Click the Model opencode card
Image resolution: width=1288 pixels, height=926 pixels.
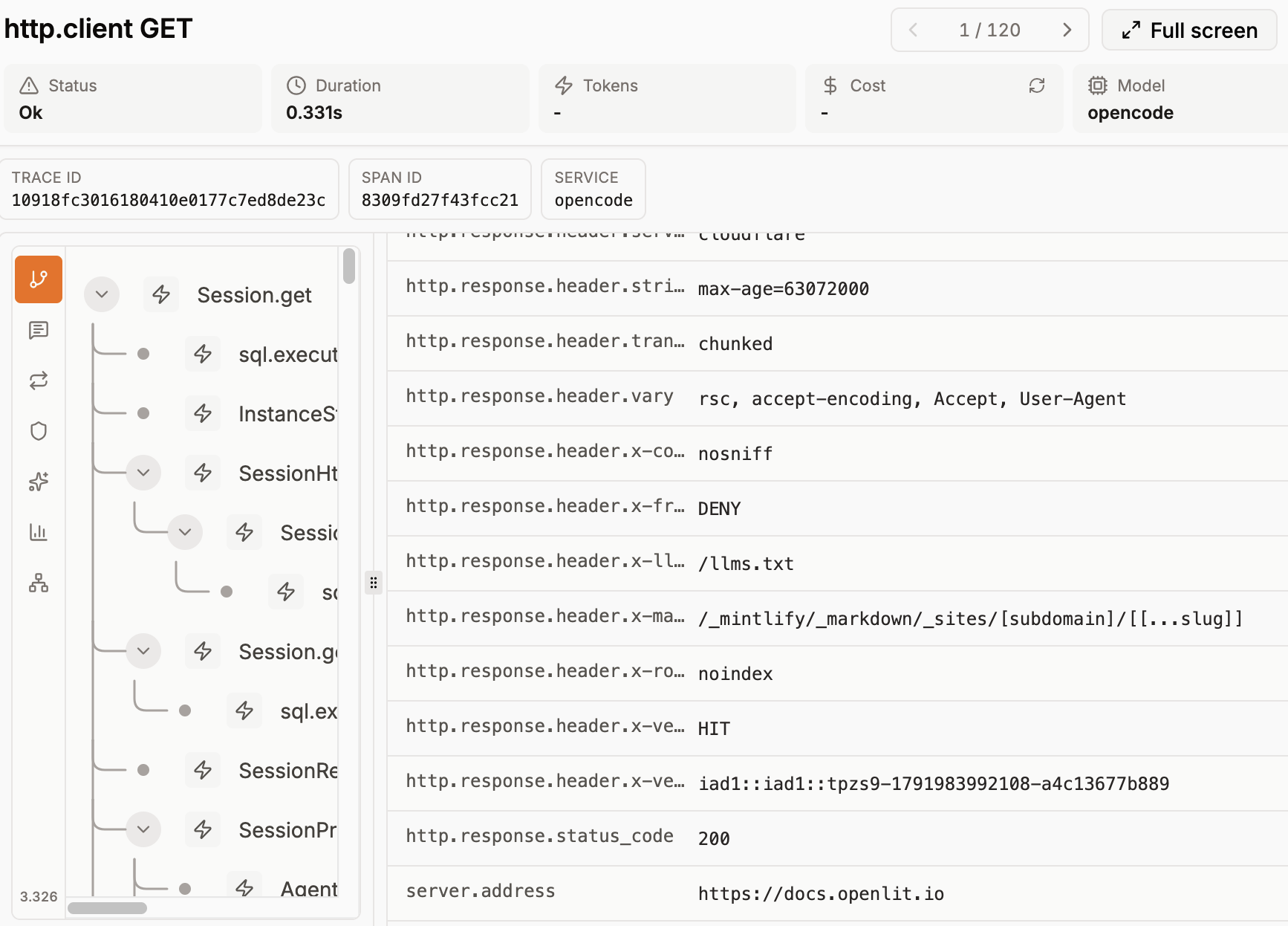tap(1180, 98)
